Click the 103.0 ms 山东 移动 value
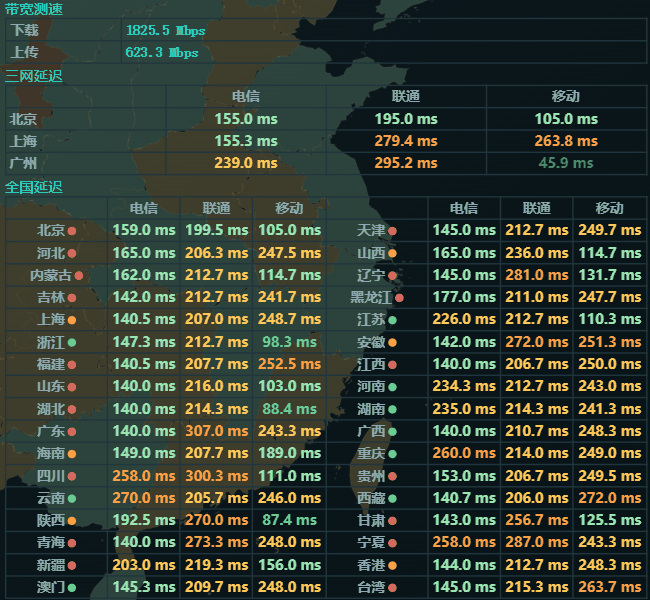Image resolution: width=650 pixels, height=600 pixels. pyautogui.click(x=289, y=386)
